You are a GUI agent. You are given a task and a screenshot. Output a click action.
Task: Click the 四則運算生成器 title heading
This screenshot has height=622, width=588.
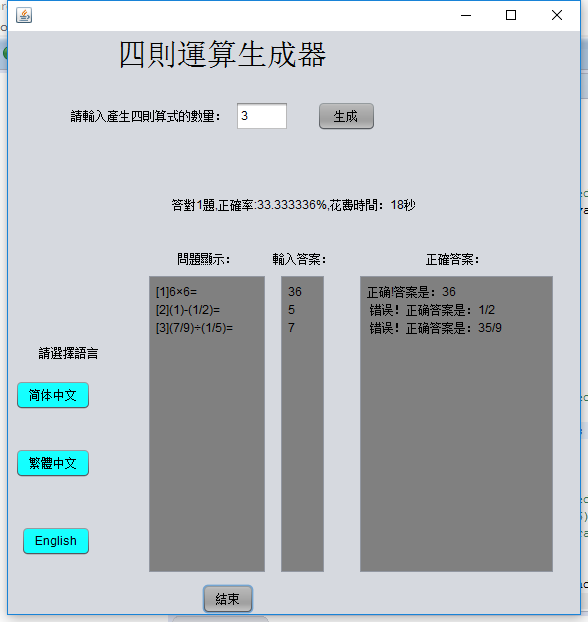pyautogui.click(x=223, y=54)
